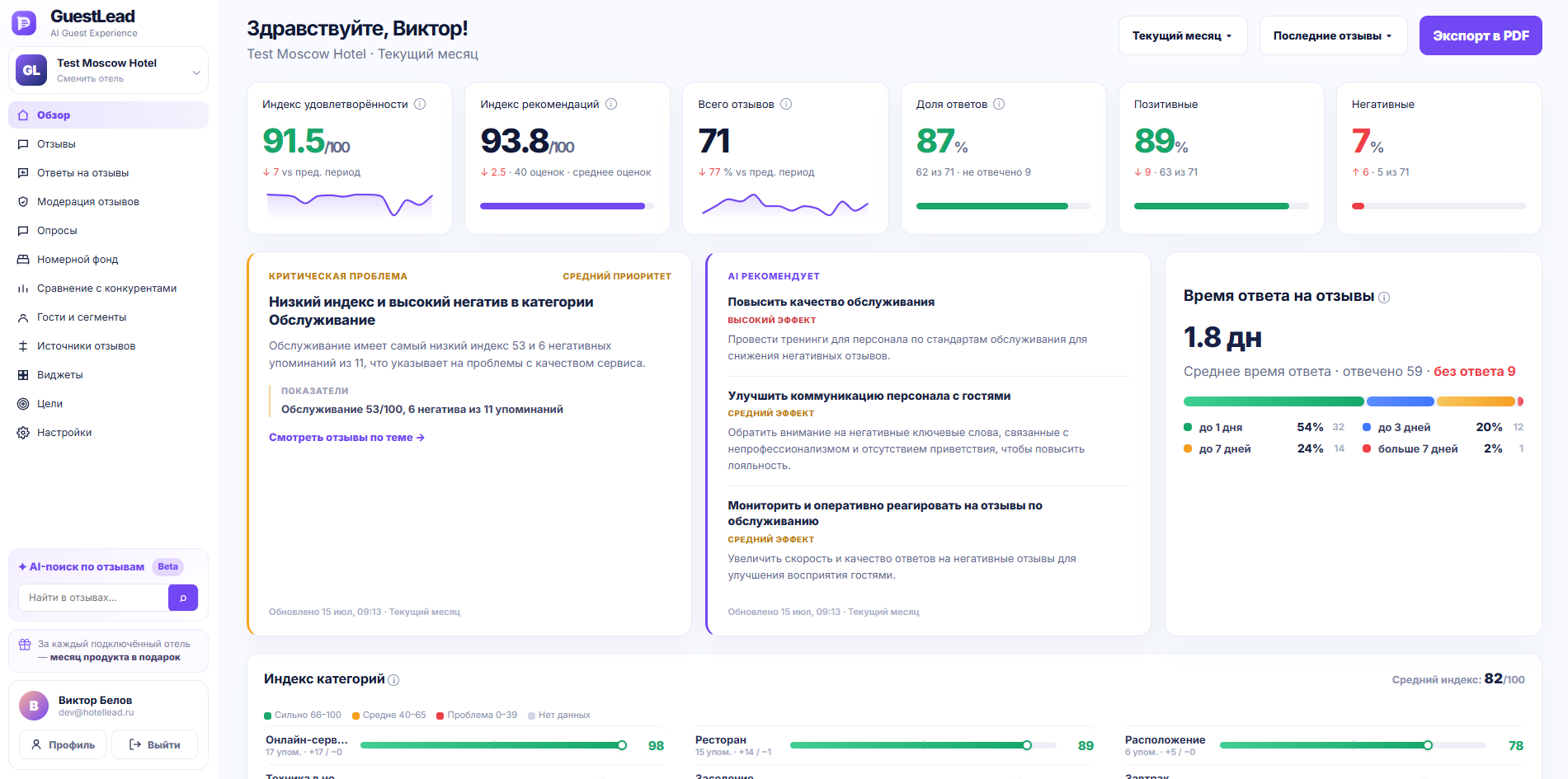Image resolution: width=1568 pixels, height=779 pixels.
Task: Click the info icon next to Всего отзывов
Action: coord(786,104)
